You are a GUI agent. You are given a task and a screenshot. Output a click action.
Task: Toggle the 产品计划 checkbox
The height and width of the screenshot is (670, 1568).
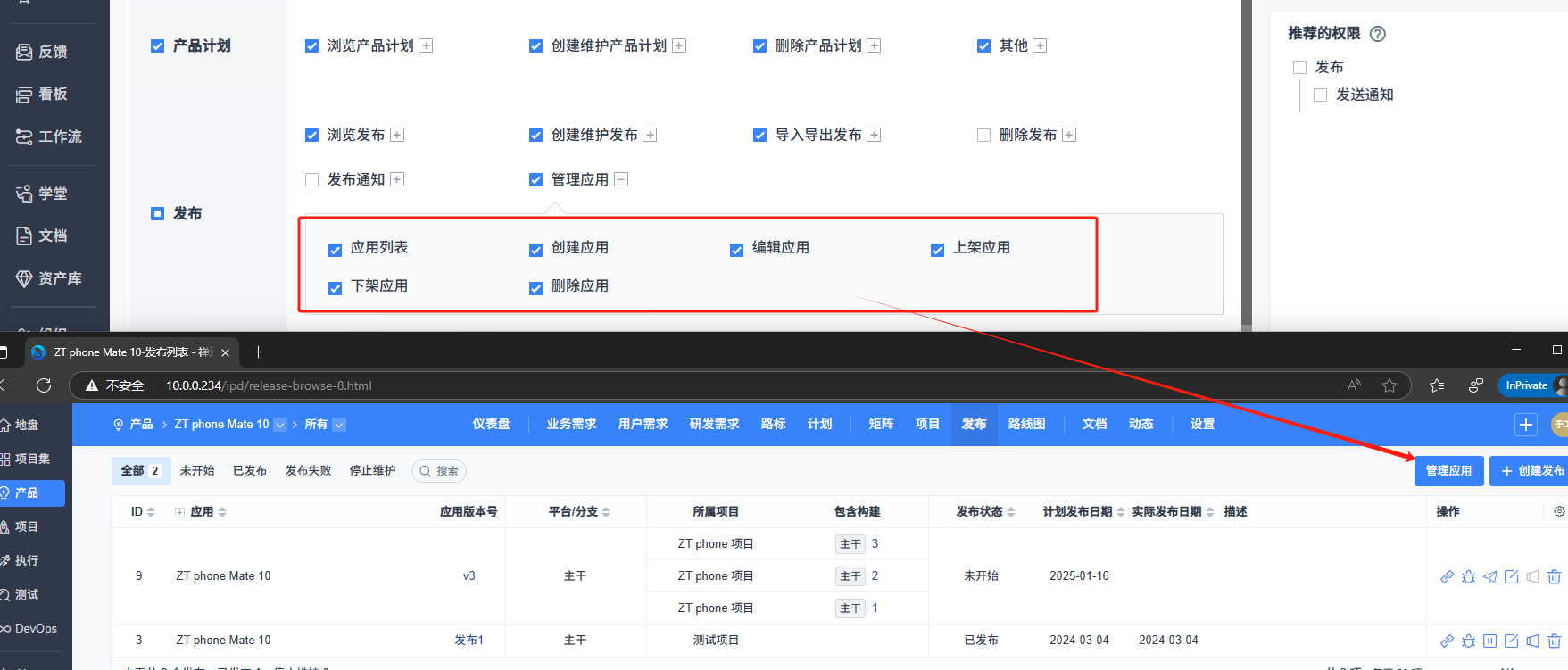pos(158,45)
